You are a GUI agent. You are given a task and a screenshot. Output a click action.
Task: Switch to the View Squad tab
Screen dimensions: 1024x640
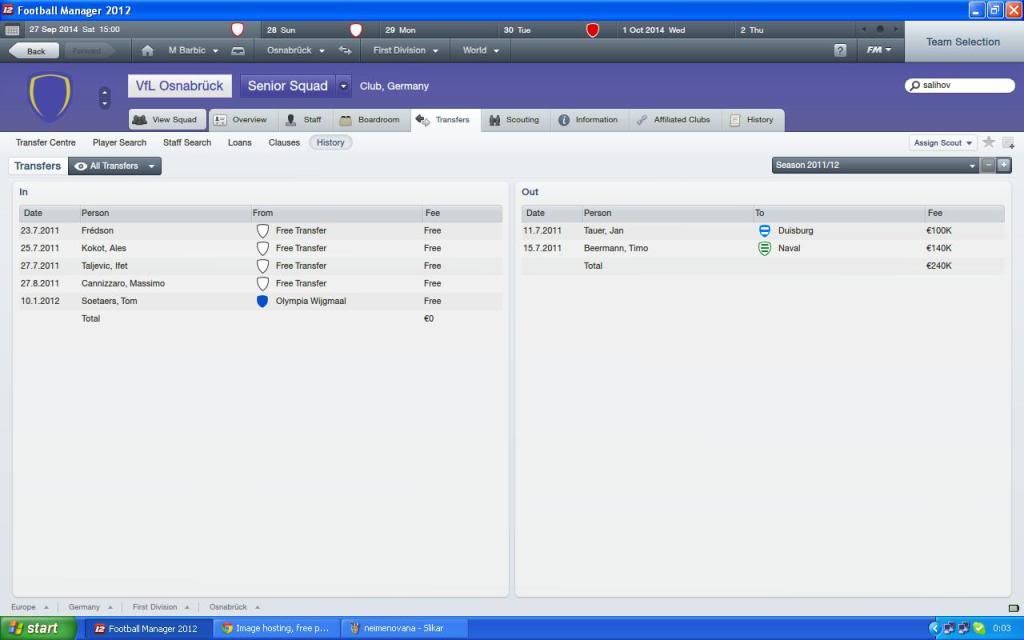tap(167, 120)
